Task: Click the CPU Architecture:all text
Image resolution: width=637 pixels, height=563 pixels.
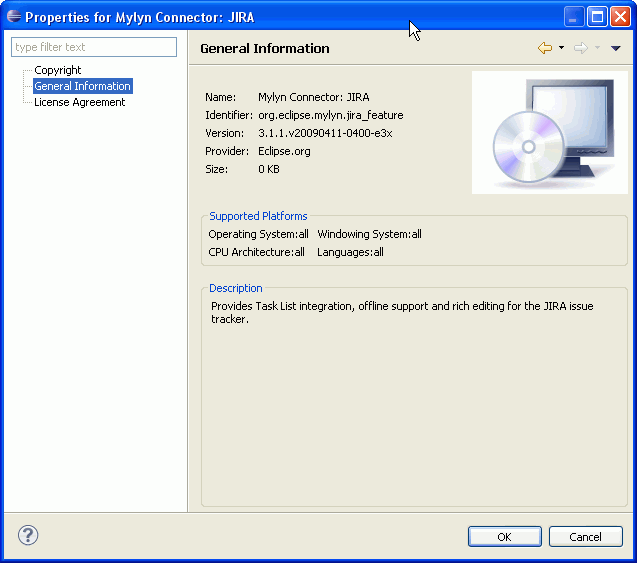Action: point(256,252)
